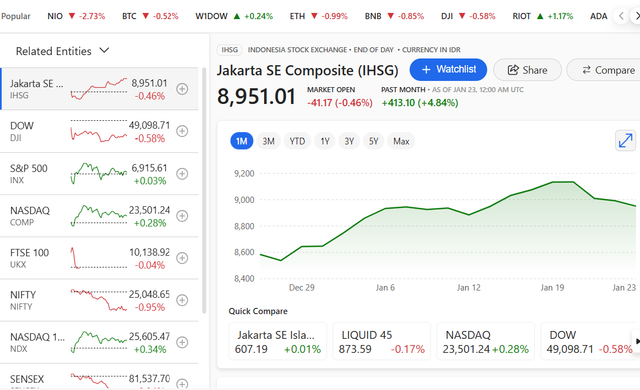Show the 3Y chart range
The width and height of the screenshot is (640, 390).
349,141
